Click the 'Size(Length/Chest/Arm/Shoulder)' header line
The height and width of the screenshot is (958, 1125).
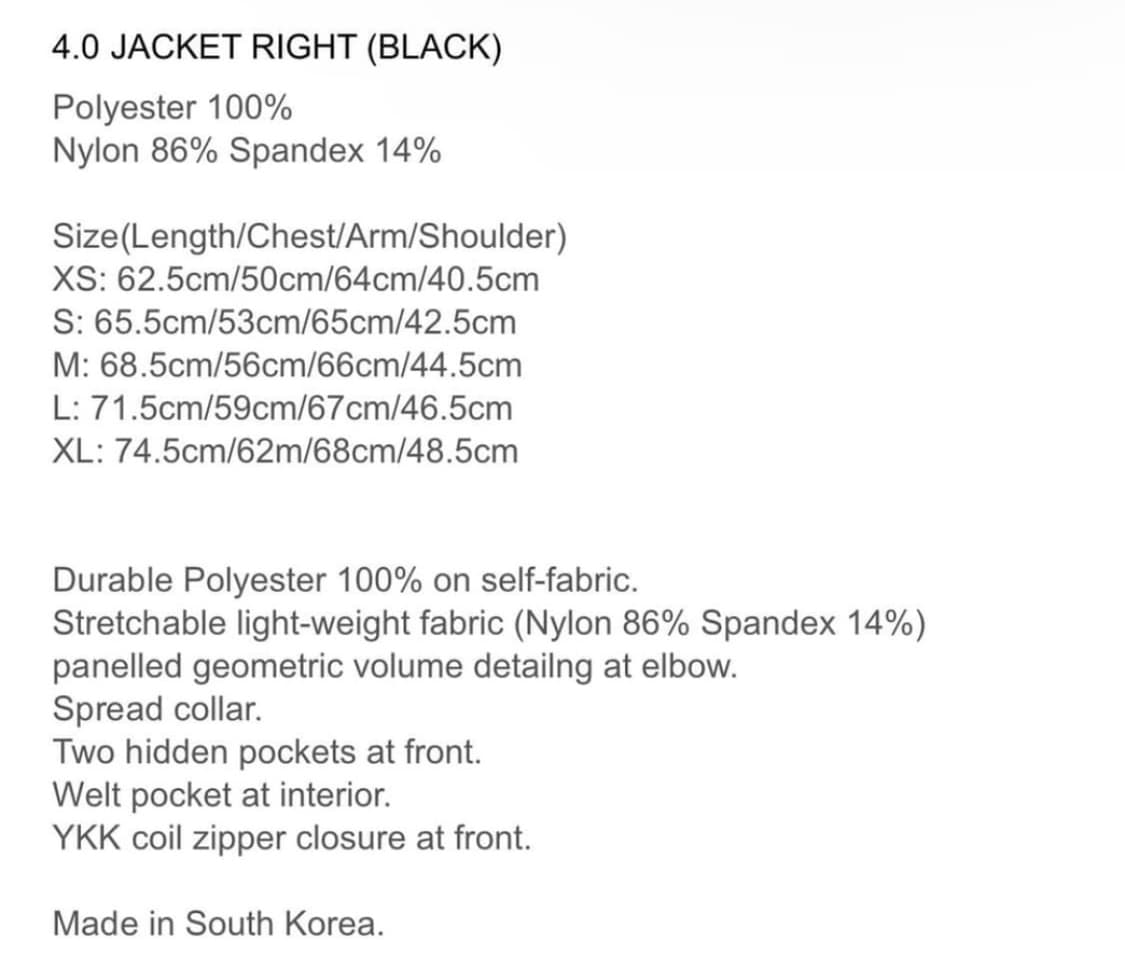310,237
